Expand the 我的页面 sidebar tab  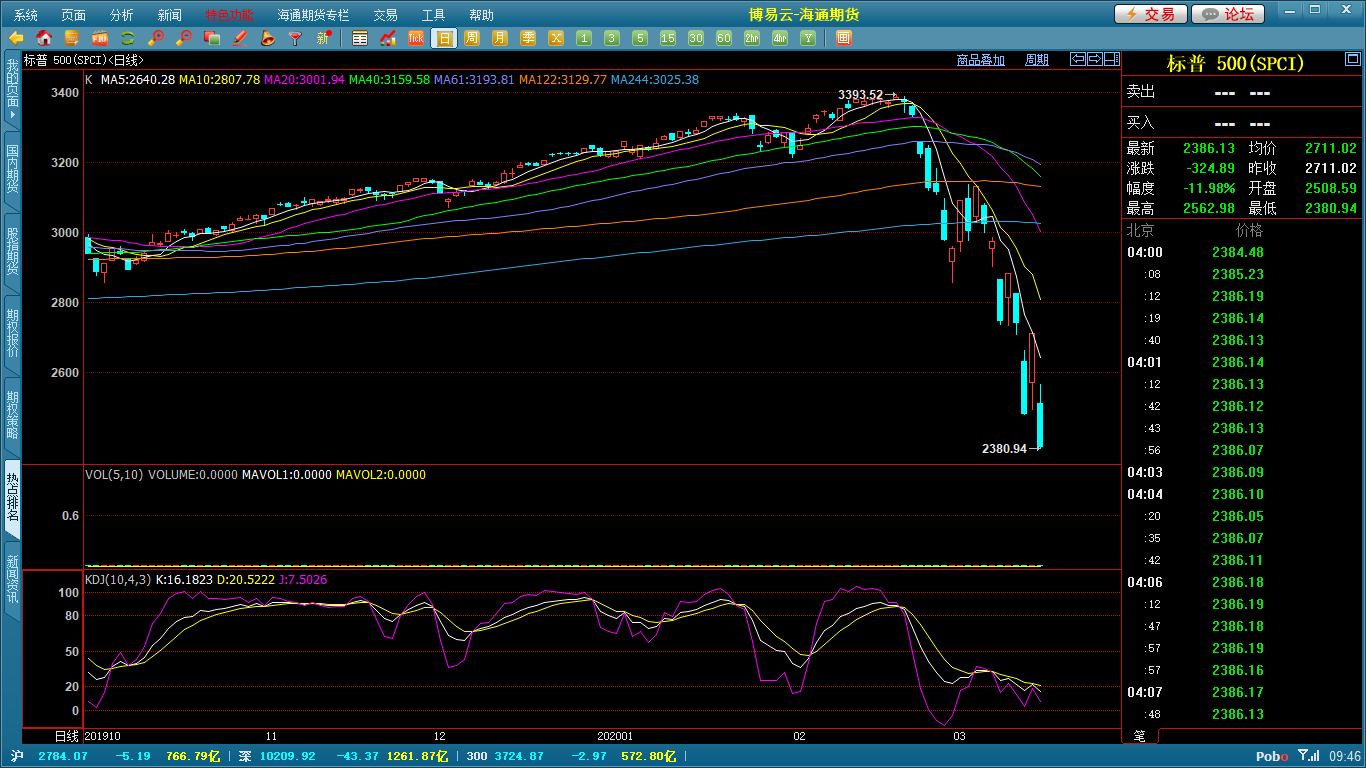(x=12, y=90)
